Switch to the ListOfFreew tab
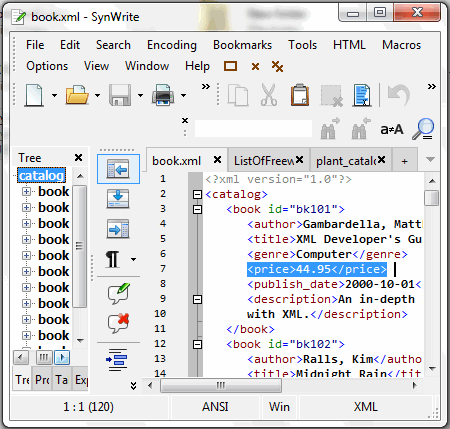The image size is (450, 429). point(264,161)
